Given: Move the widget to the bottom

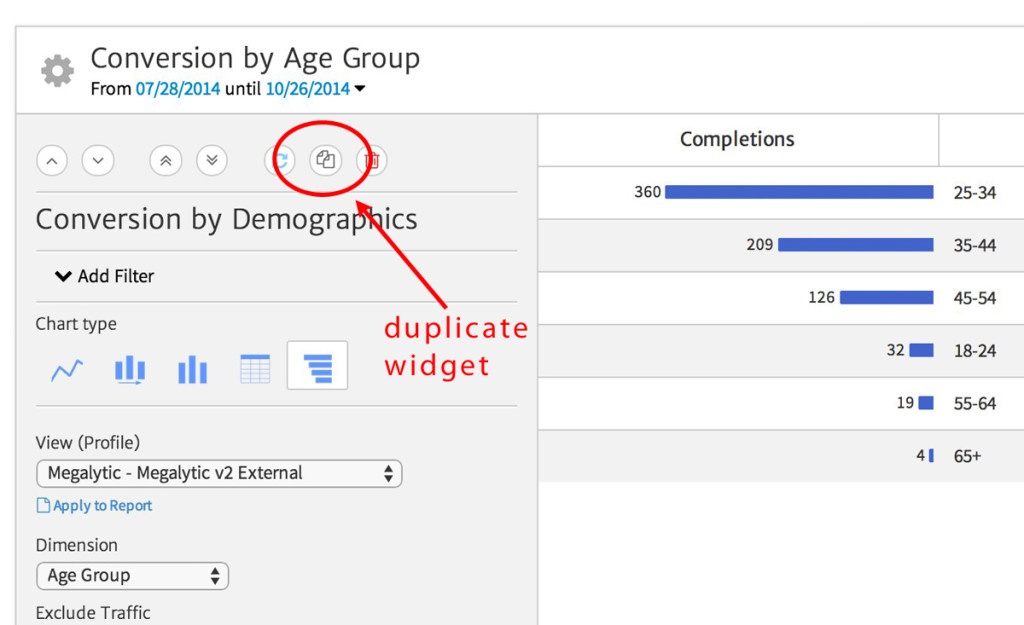Looking at the screenshot, I should click(212, 160).
